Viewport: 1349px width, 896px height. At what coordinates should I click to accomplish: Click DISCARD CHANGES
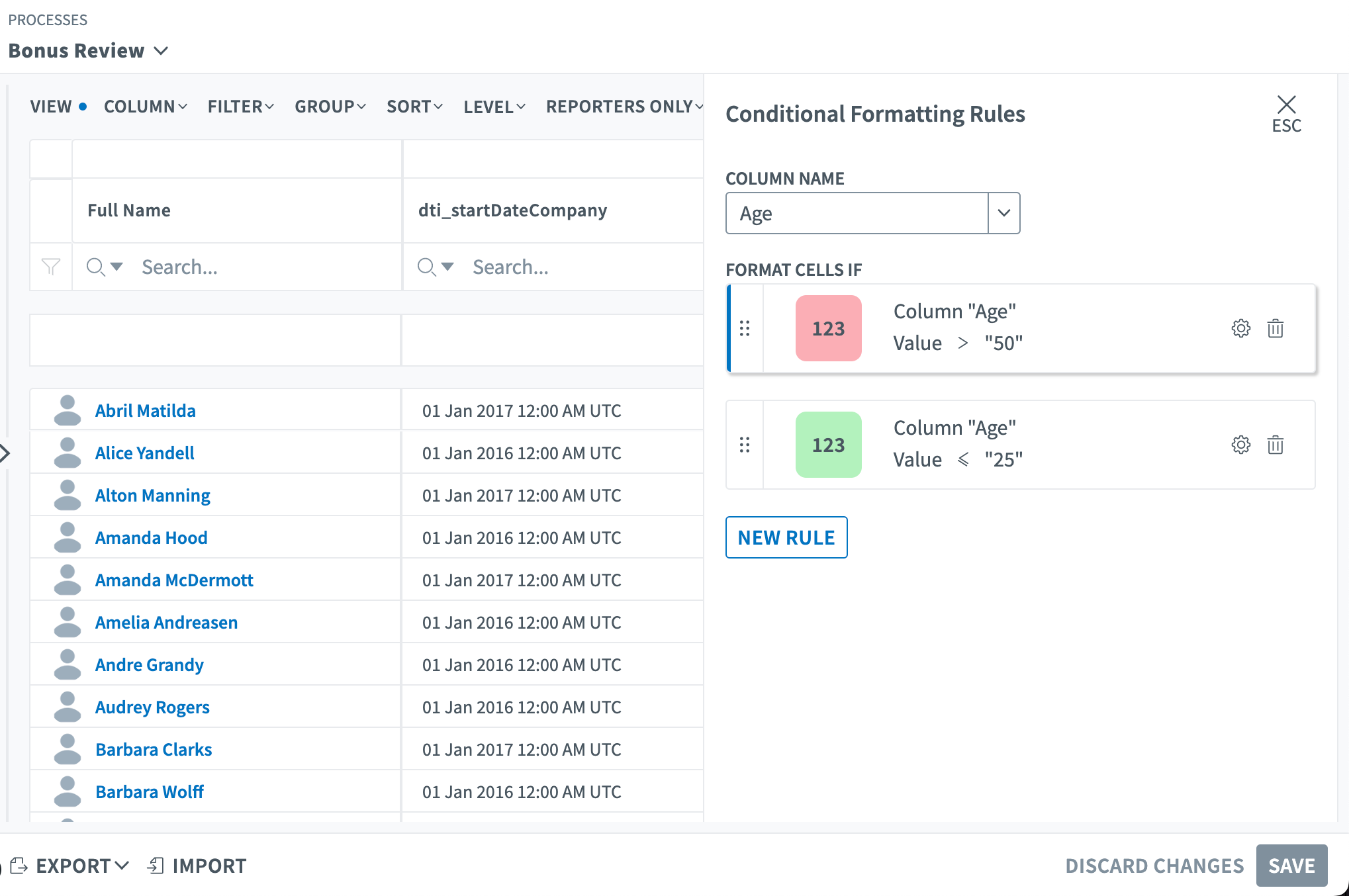click(x=1154, y=866)
